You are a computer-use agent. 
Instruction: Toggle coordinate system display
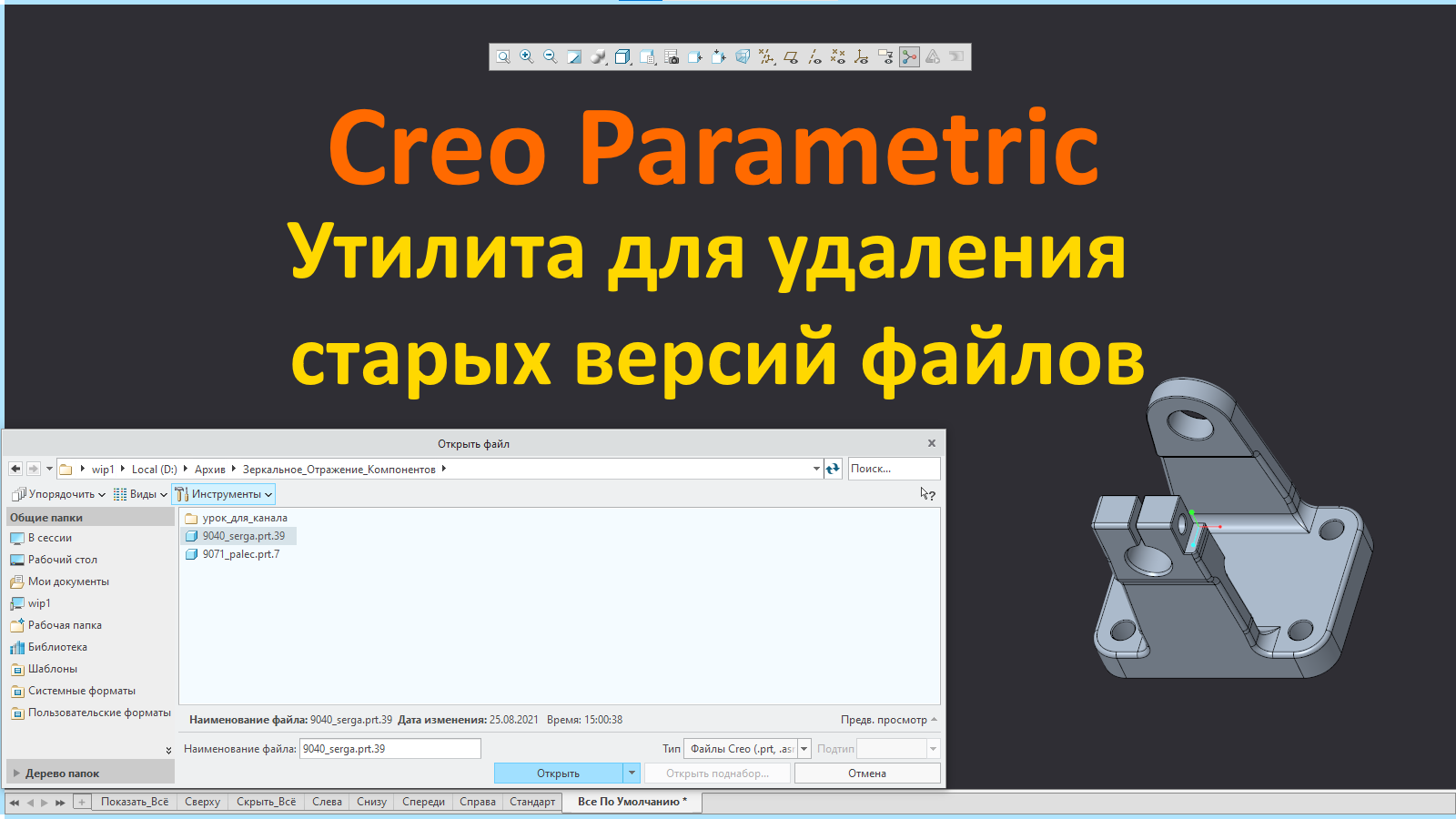(x=862, y=56)
